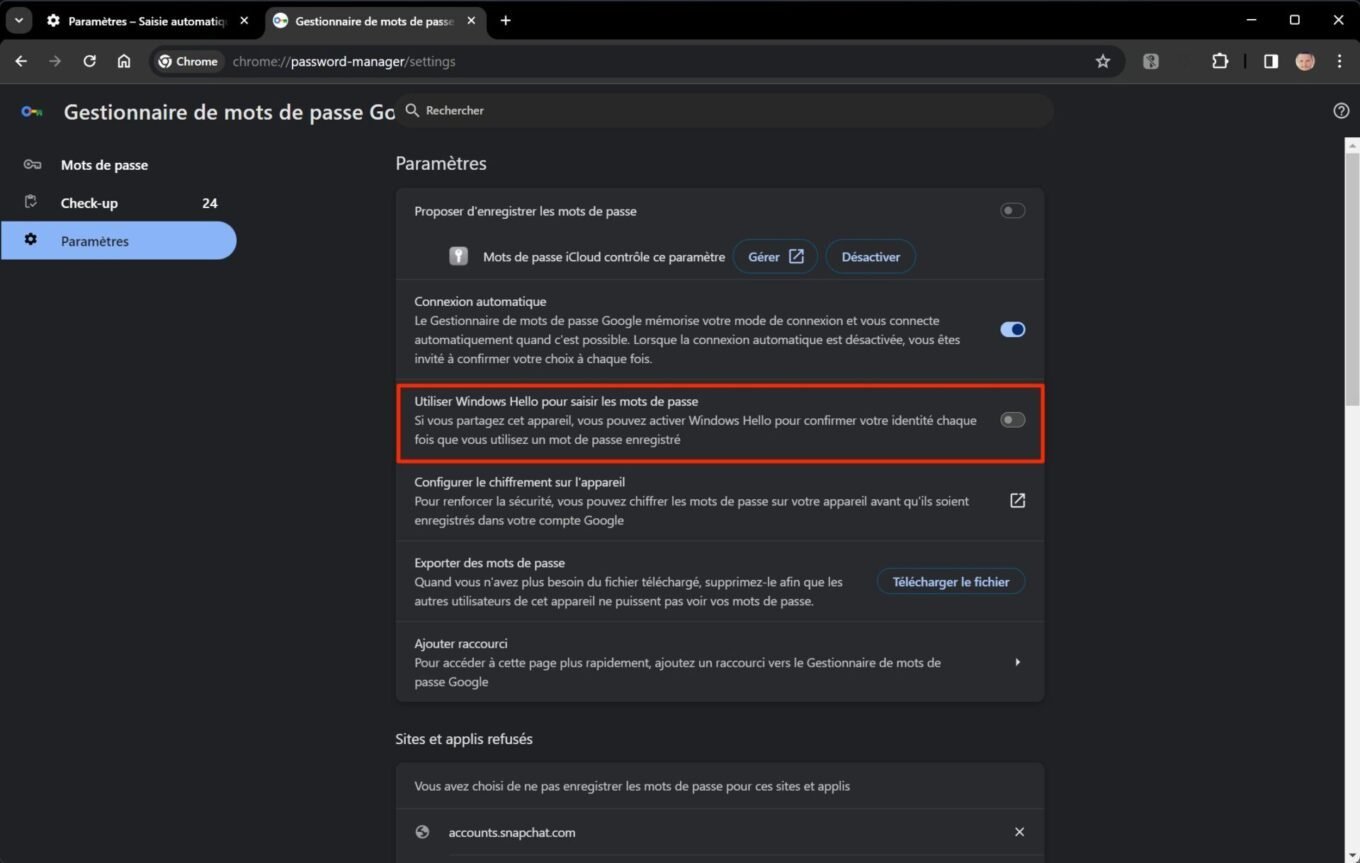
Task: Click Télécharger le fichier button
Action: pos(951,582)
